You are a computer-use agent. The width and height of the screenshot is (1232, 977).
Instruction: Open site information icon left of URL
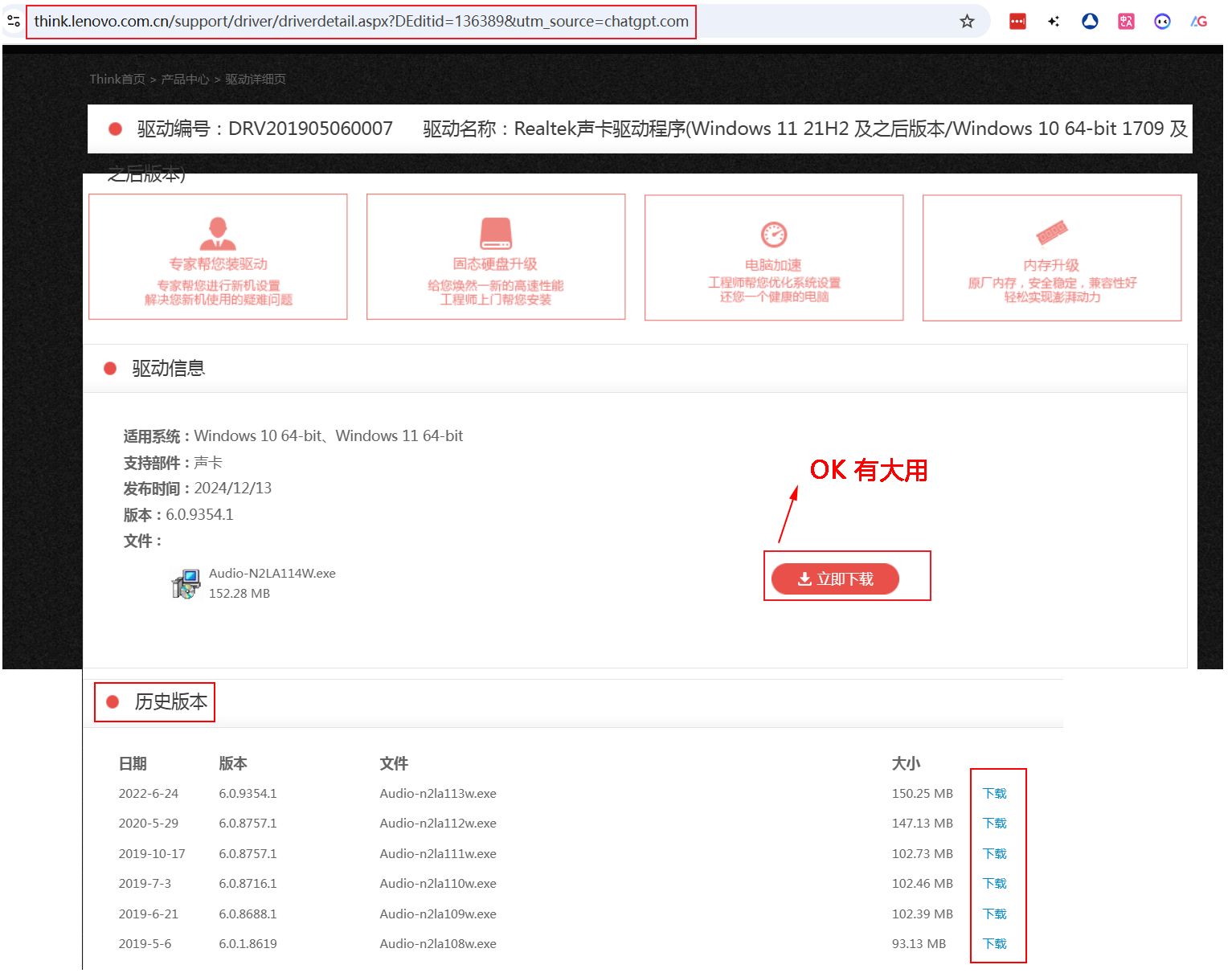point(14,22)
